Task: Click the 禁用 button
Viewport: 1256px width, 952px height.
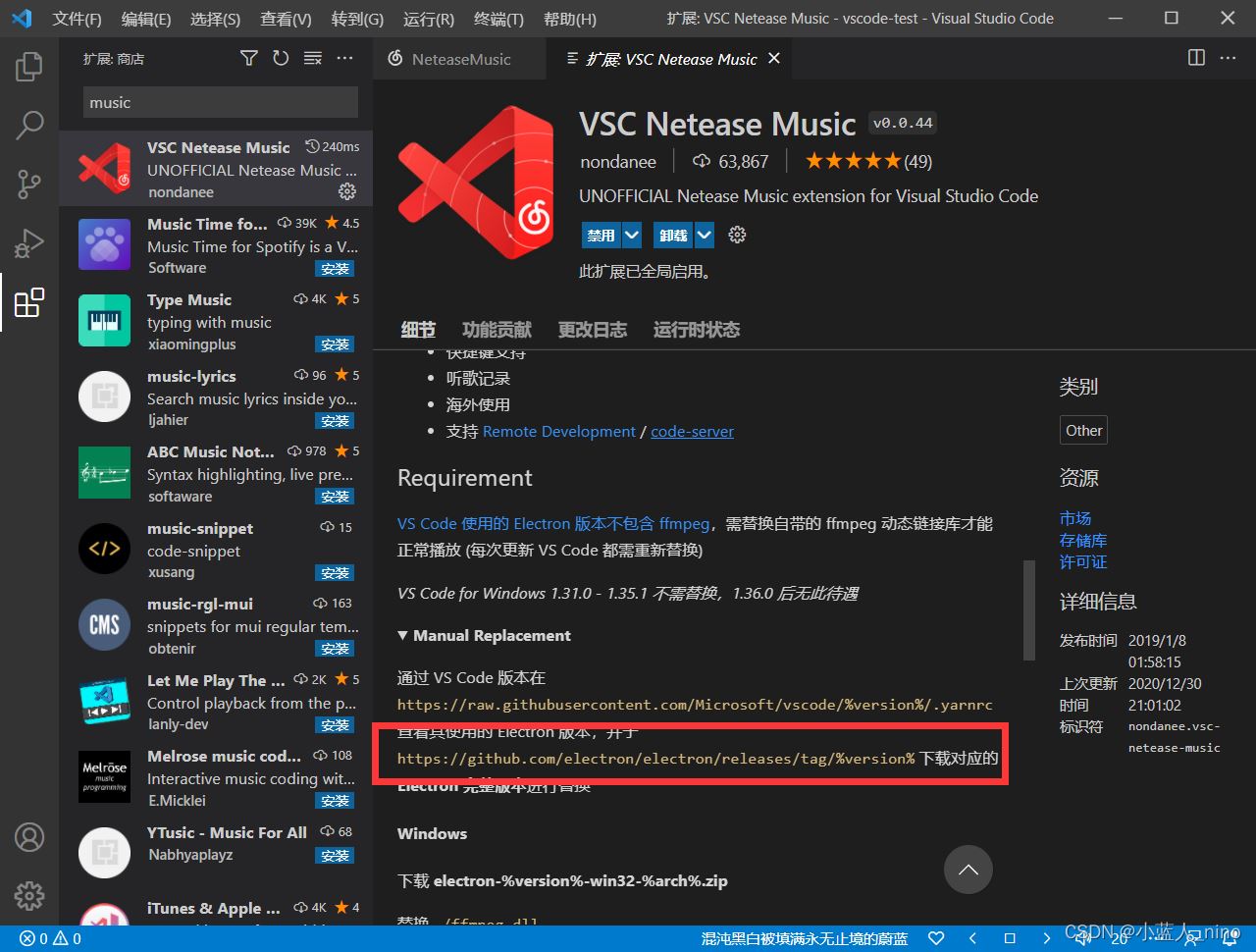Action: pos(601,236)
